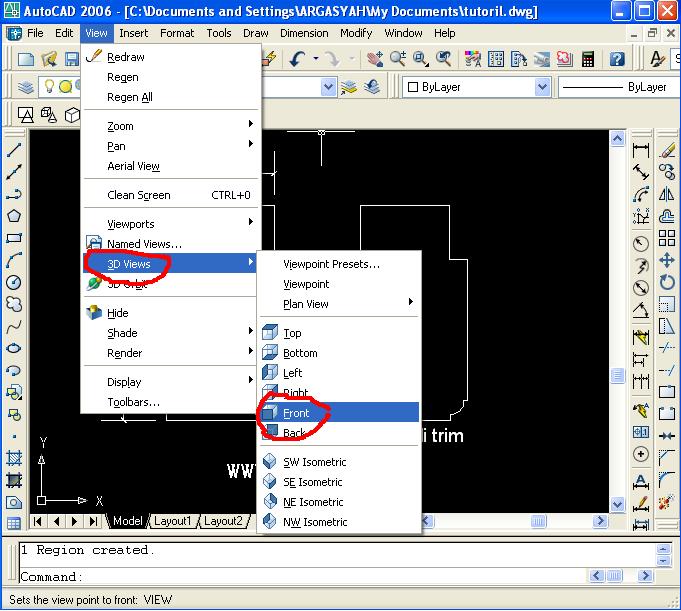Select the Array modify tool
Image resolution: width=681 pixels, height=611 pixels.
667,238
